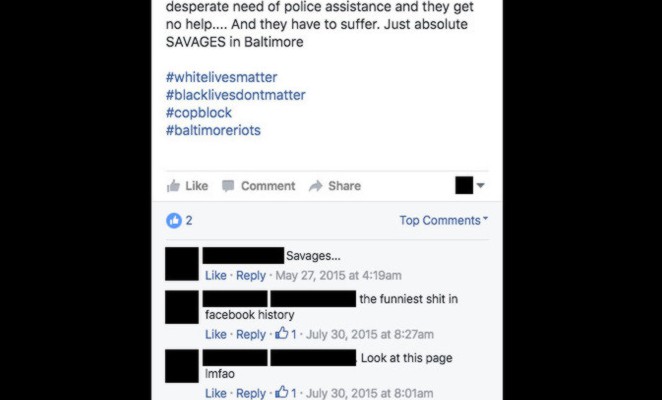Like the 'funniest shit in facebook history' comment

pos(216,334)
